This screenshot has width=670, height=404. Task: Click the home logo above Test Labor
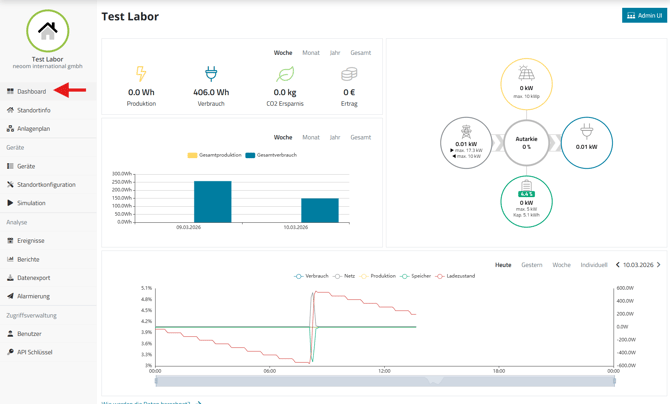tap(47, 31)
